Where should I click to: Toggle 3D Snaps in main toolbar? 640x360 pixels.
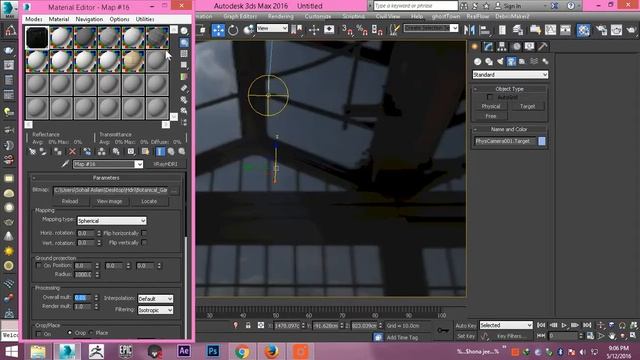(347, 29)
